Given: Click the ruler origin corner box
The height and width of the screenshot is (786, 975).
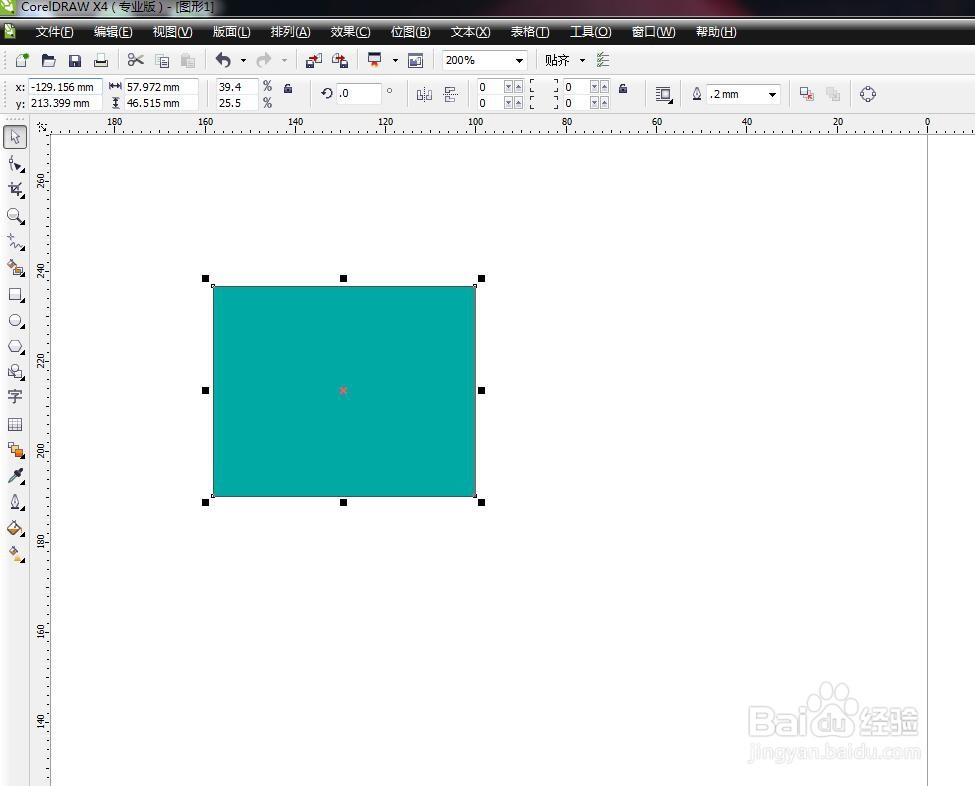Looking at the screenshot, I should click(41, 127).
